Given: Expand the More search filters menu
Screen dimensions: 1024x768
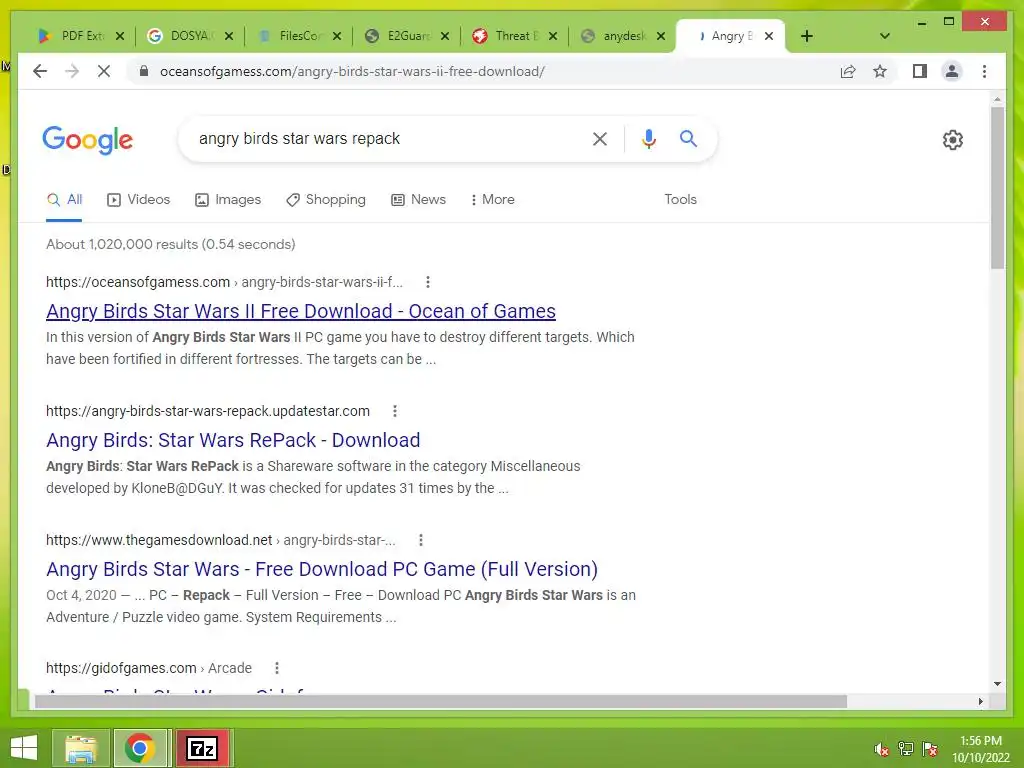Looking at the screenshot, I should (x=492, y=200).
